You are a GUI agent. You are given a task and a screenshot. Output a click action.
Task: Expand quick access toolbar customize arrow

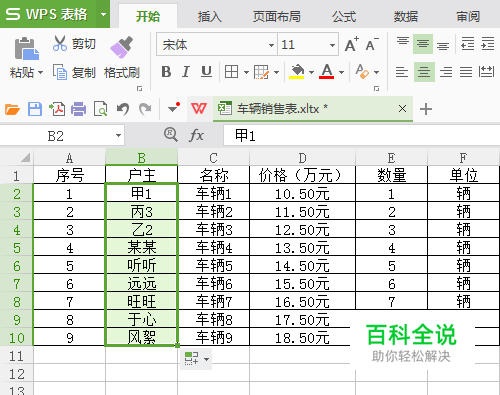click(x=173, y=108)
